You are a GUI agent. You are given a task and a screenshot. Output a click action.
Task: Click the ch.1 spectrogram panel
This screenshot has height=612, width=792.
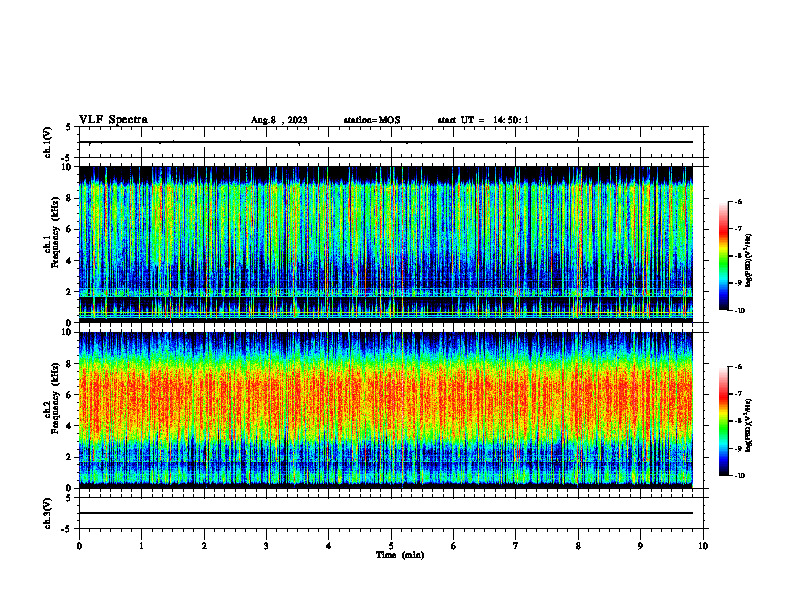coord(386,244)
